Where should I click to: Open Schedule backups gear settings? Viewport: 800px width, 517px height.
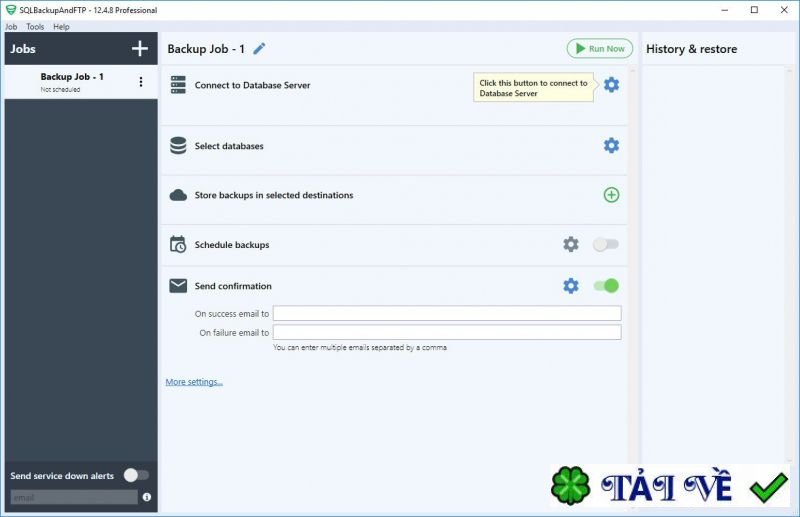click(571, 244)
